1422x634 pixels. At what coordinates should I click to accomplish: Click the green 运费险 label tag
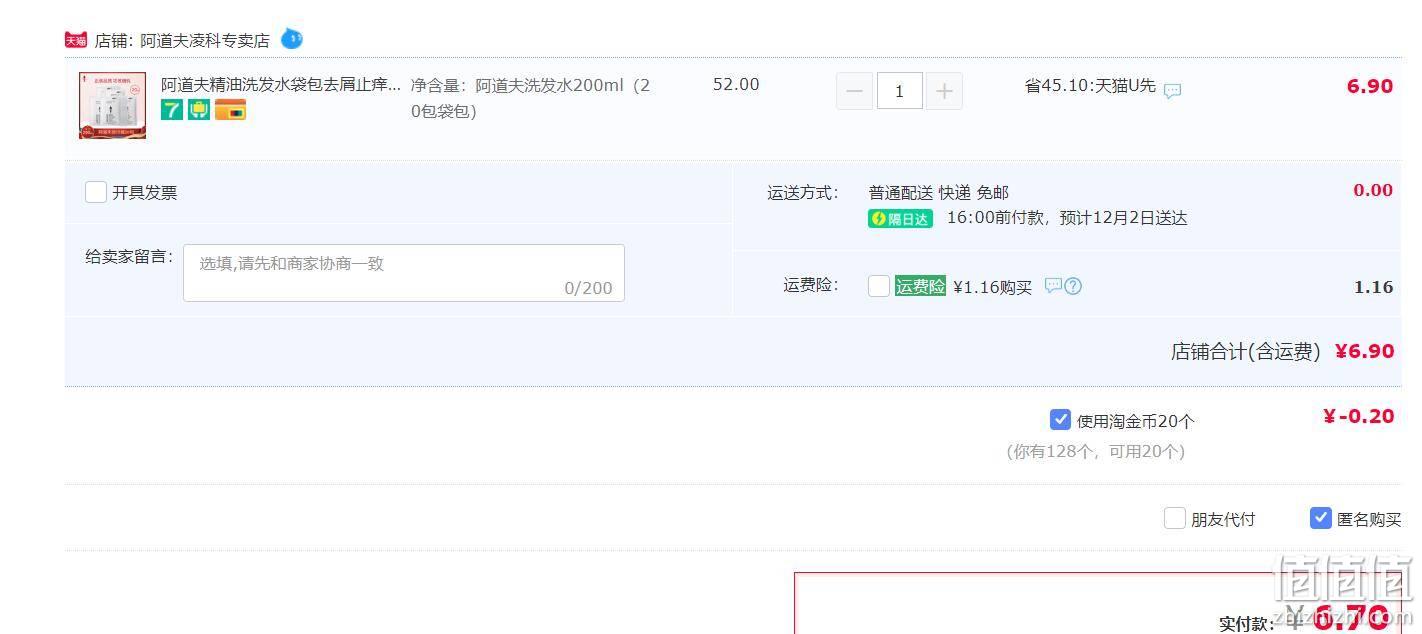(x=920, y=286)
